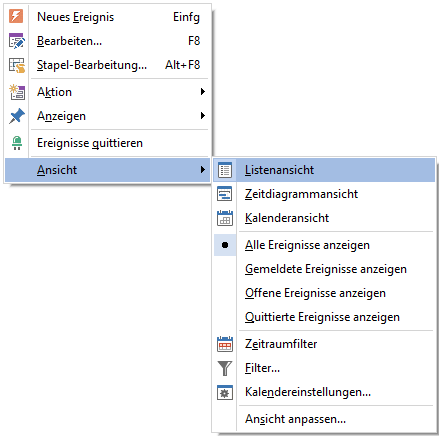Open the Ansicht submenu arrow
Viewport: 439px width, 436px height.
(203, 170)
